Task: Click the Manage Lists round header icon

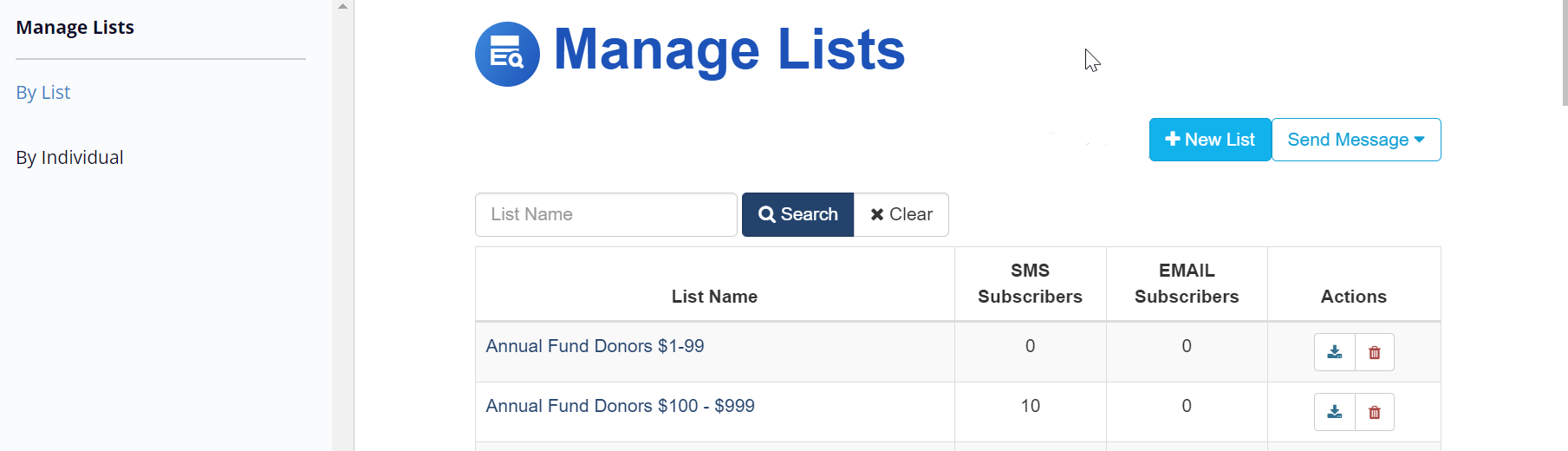Action: pos(507,54)
